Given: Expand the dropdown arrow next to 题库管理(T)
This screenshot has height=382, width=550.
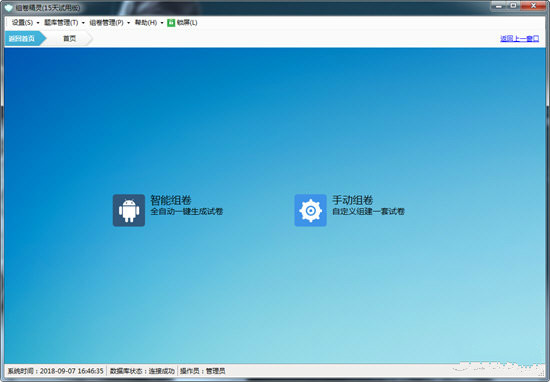Looking at the screenshot, I should (x=83, y=23).
